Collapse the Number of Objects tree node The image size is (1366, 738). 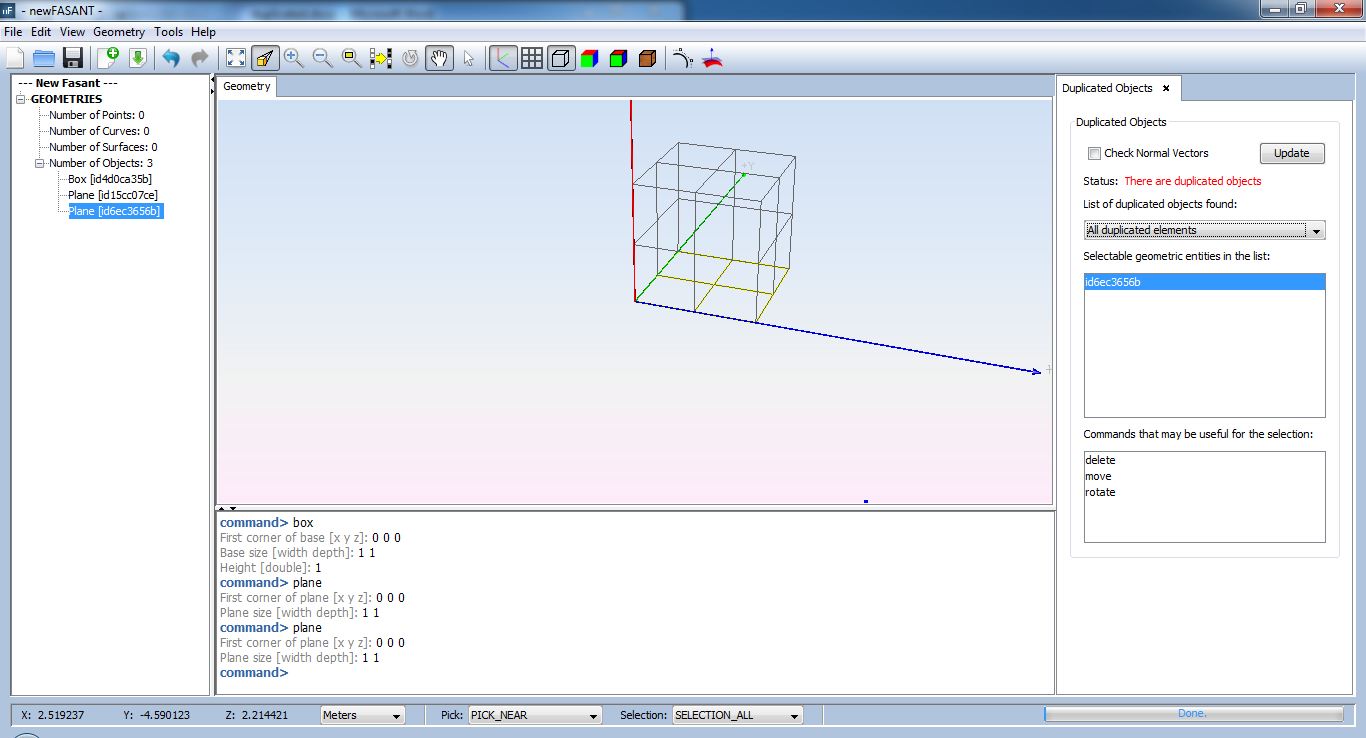pyautogui.click(x=40, y=163)
